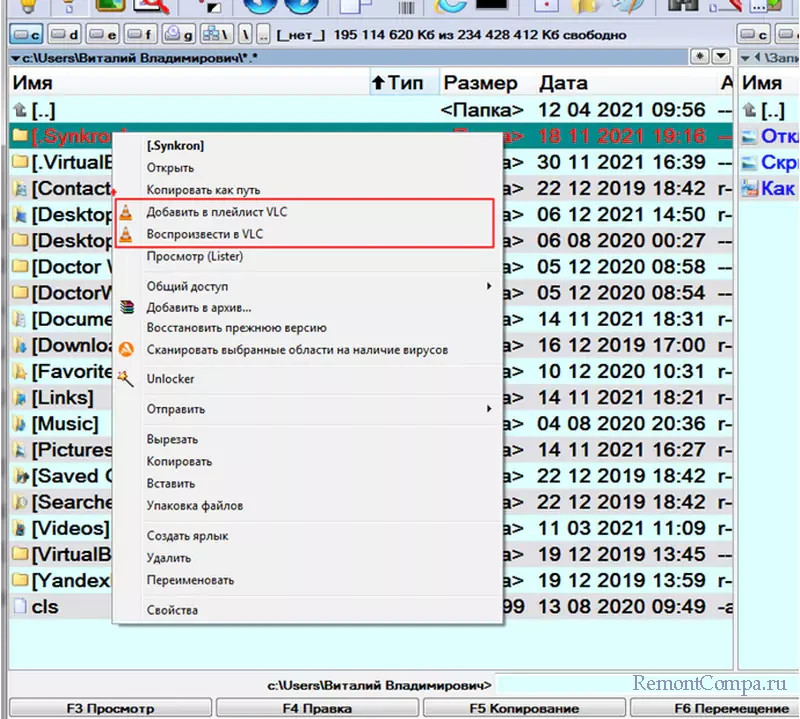Click the 'Дата' column header

coord(561,83)
